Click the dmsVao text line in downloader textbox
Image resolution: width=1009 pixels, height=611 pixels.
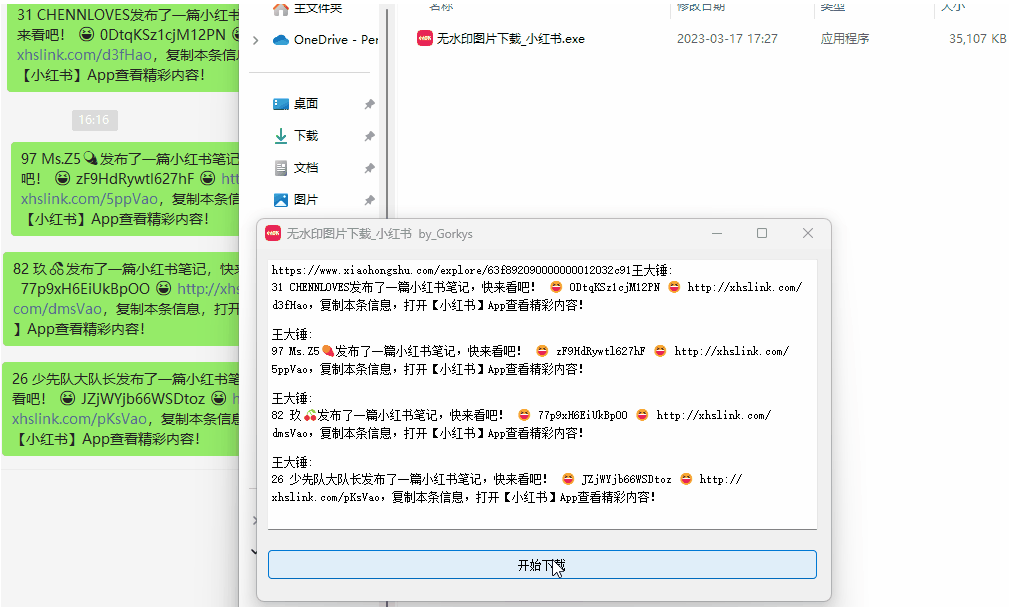coord(427,433)
